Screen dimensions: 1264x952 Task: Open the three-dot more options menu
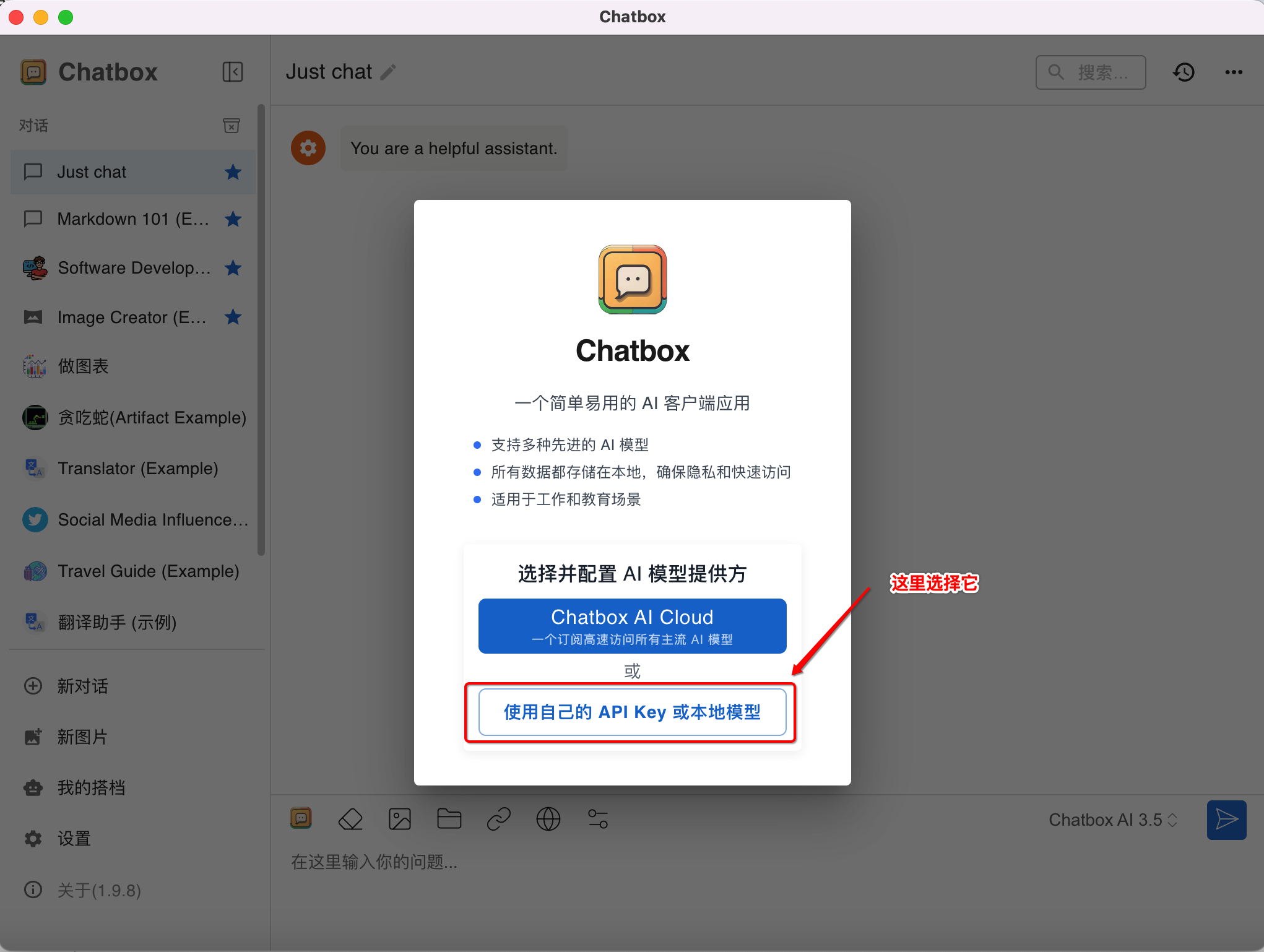pyautogui.click(x=1233, y=72)
